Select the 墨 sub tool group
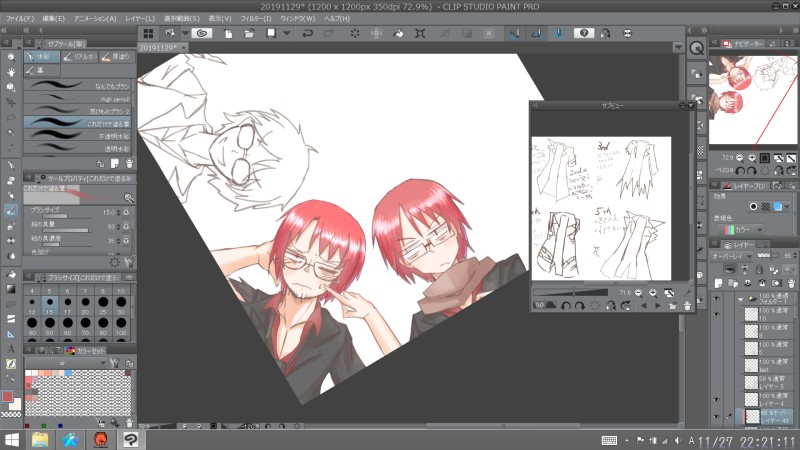This screenshot has height=450, width=800. [x=42, y=70]
